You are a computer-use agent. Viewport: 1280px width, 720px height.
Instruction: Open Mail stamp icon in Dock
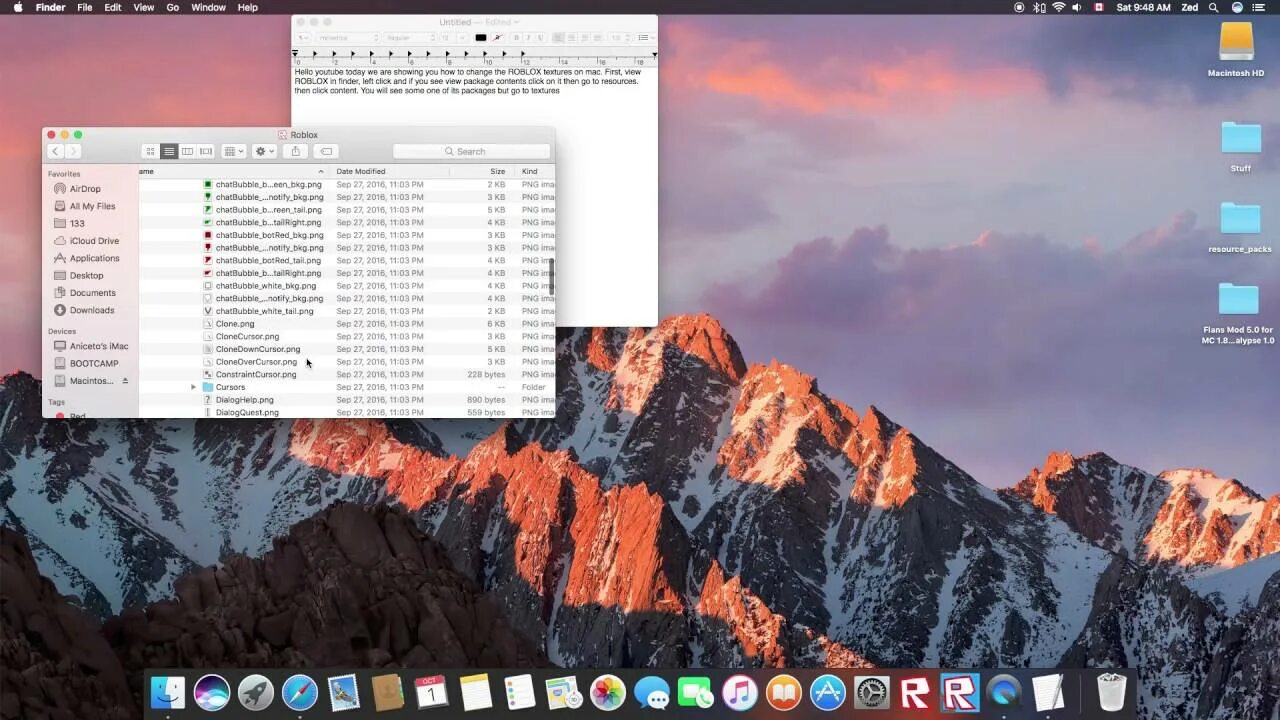[344, 692]
